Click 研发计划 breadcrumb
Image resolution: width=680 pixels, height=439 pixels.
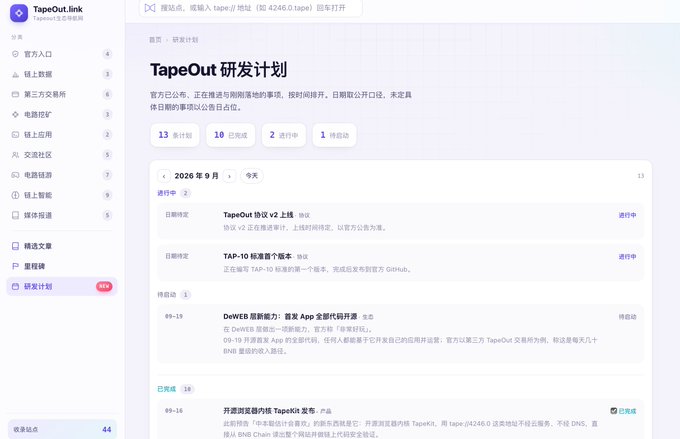(x=185, y=39)
